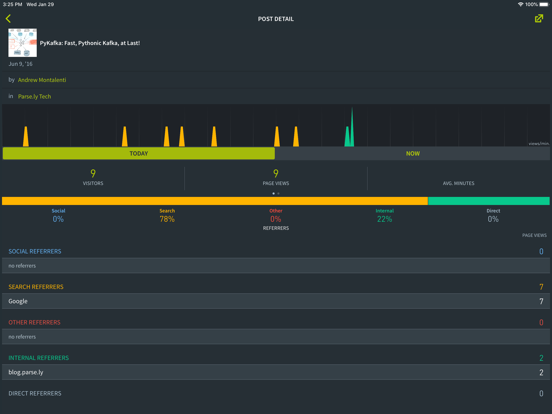Open author Andrew Montalenti link

[42, 80]
